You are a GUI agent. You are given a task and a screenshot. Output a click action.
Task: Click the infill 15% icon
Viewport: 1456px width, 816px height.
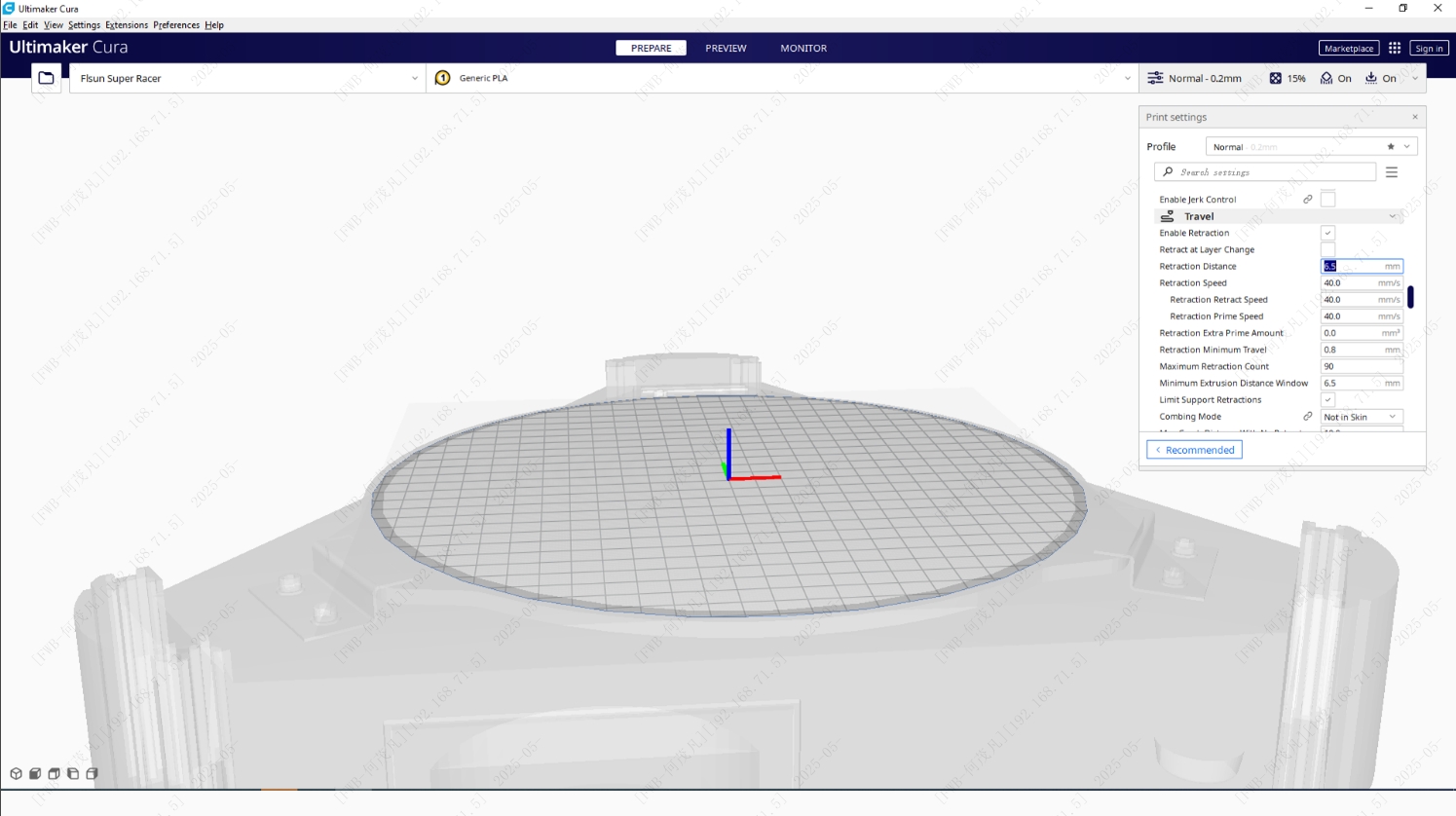pyautogui.click(x=1275, y=78)
